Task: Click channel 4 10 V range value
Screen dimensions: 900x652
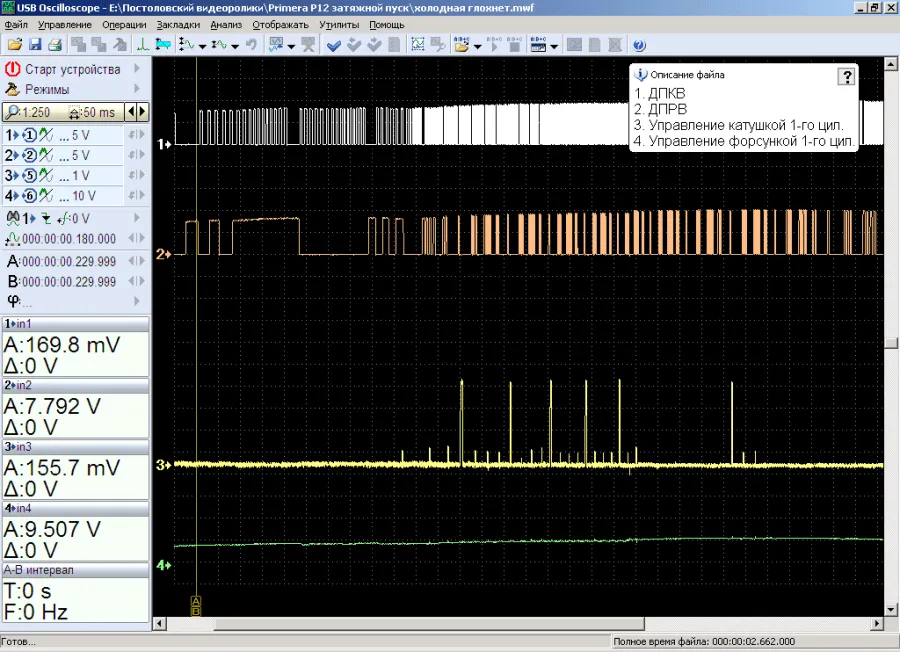Action: pyautogui.click(x=84, y=196)
